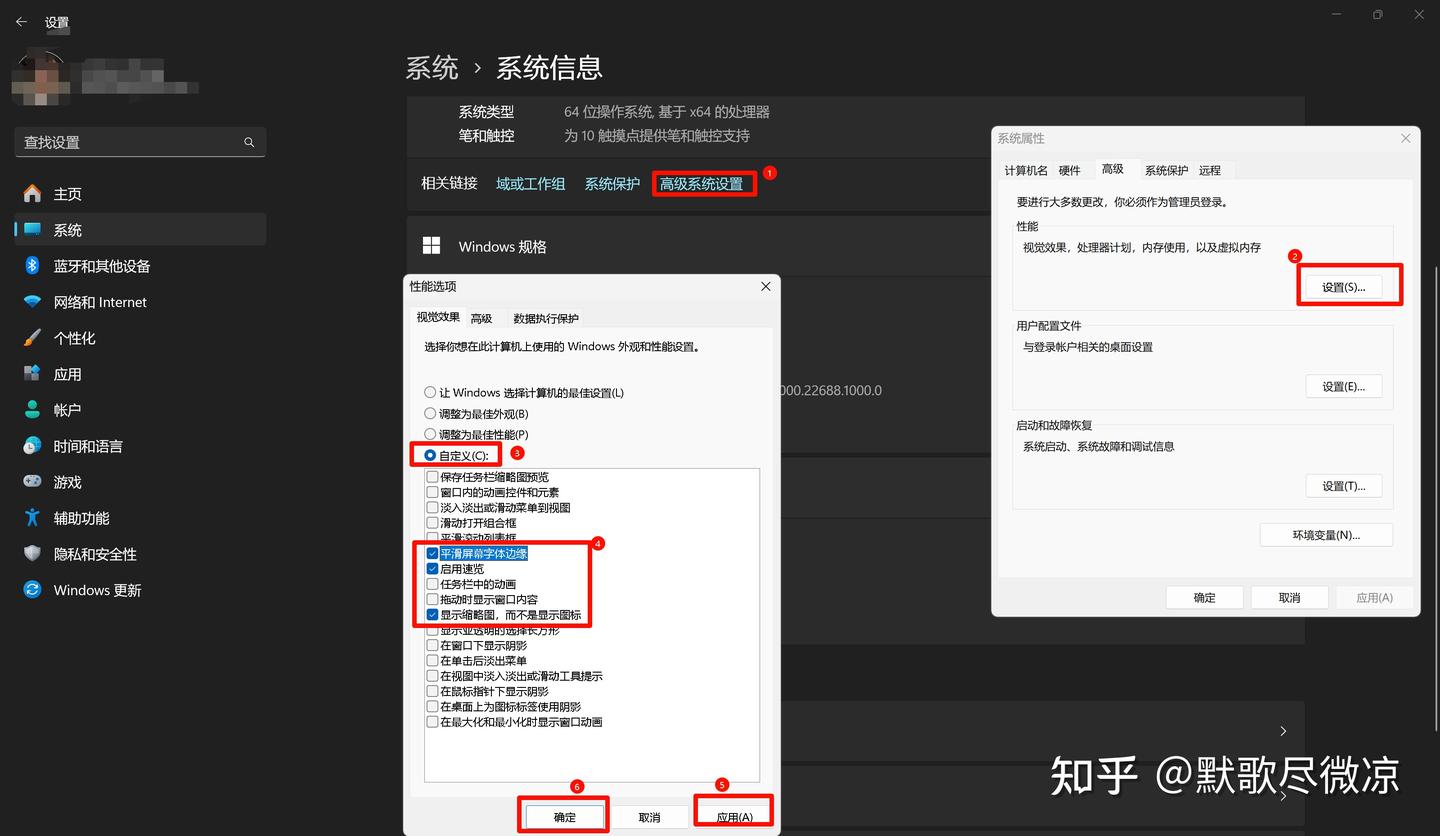Image resolution: width=1440 pixels, height=836 pixels.
Task: Uncheck the 启用速览 checkbox
Action: (x=433, y=569)
